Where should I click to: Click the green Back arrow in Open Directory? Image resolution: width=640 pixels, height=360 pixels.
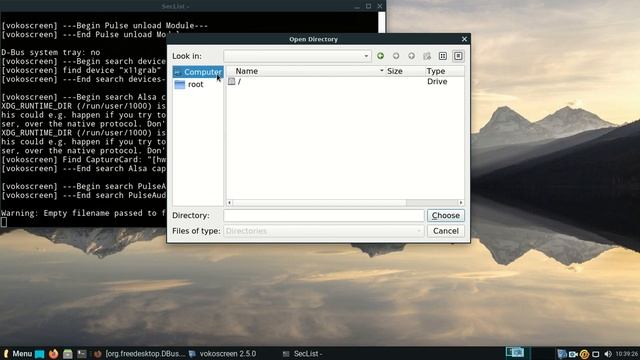[x=380, y=56]
